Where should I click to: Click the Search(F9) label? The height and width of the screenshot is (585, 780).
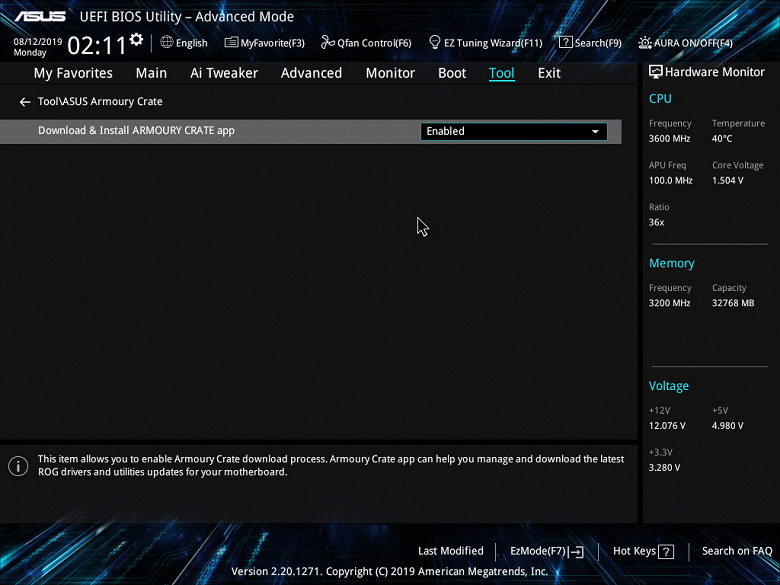(598, 43)
